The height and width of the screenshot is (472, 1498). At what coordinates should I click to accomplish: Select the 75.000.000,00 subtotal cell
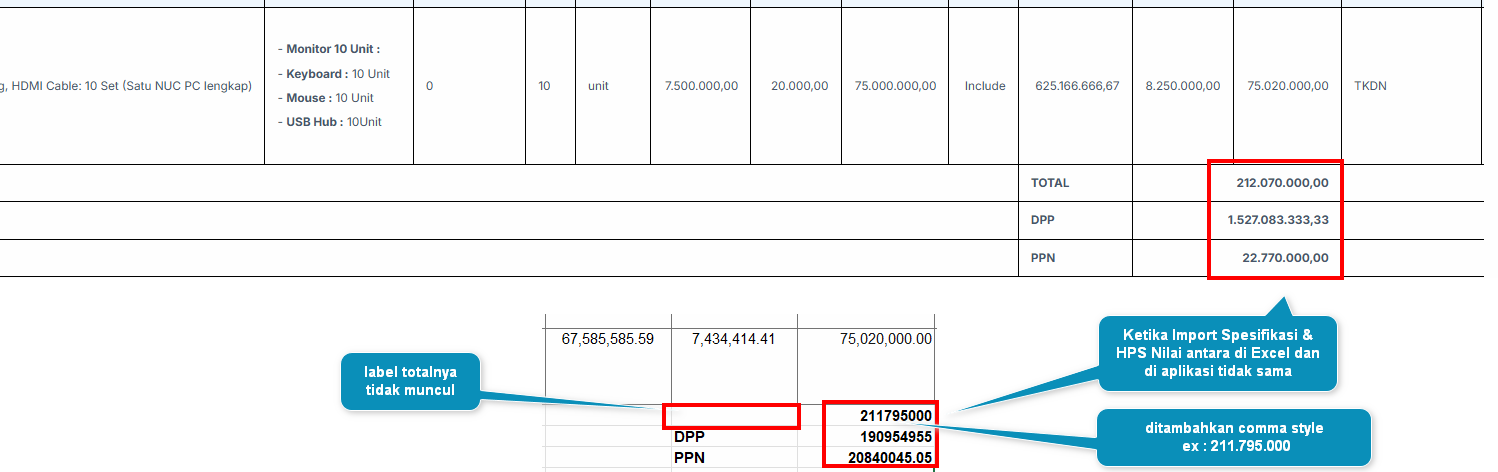coord(895,86)
